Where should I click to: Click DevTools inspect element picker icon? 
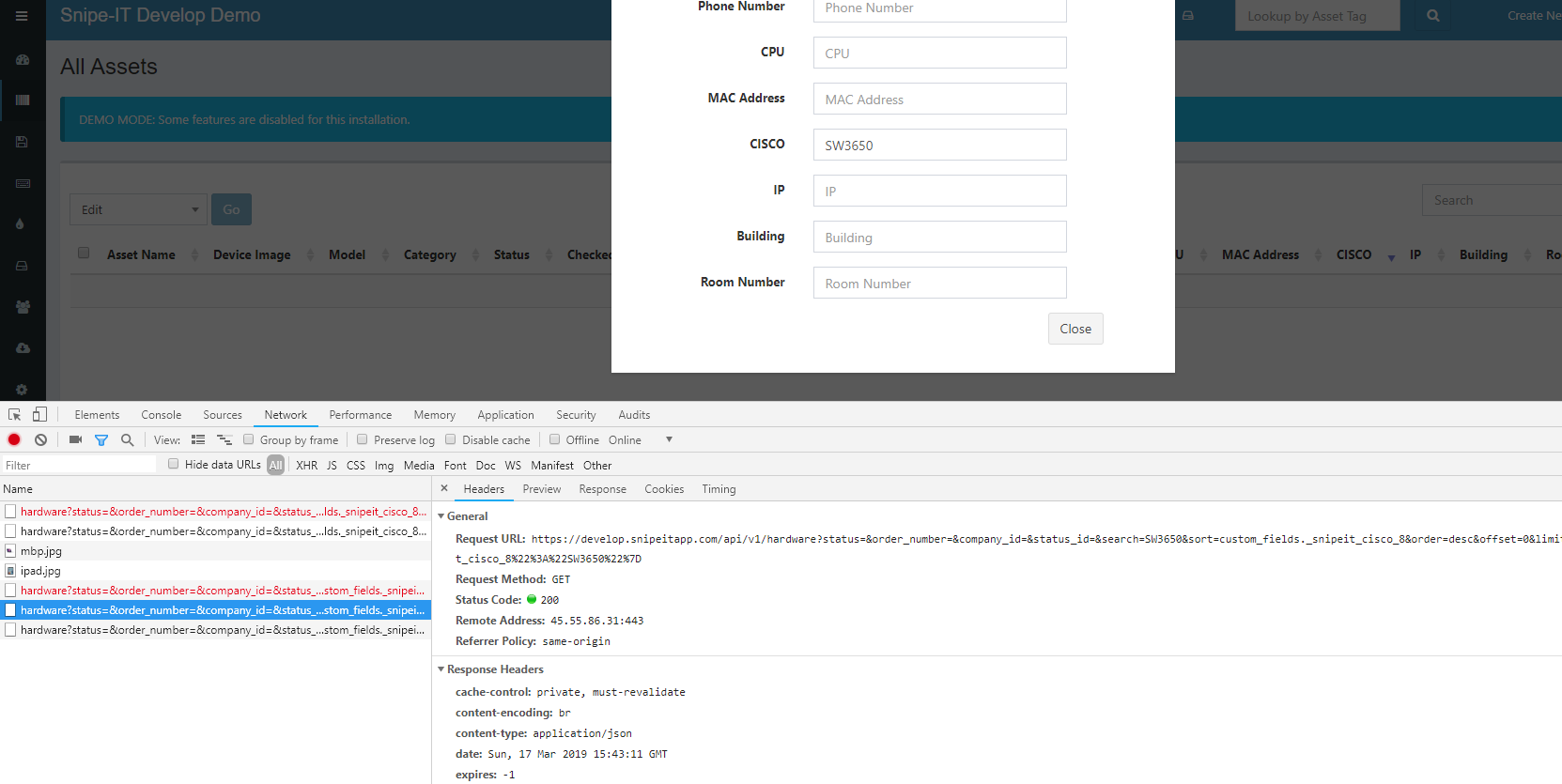point(15,415)
